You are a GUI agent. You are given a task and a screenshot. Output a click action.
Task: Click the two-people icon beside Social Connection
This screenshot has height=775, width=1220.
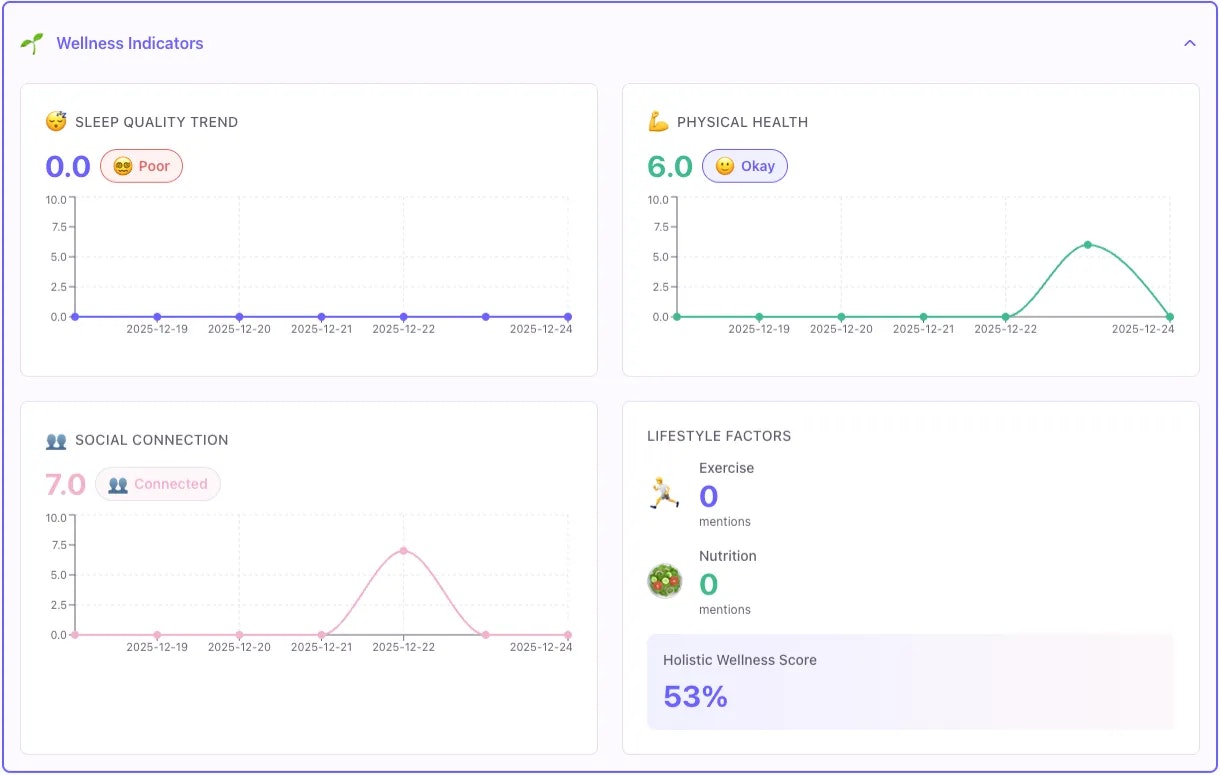[57, 440]
